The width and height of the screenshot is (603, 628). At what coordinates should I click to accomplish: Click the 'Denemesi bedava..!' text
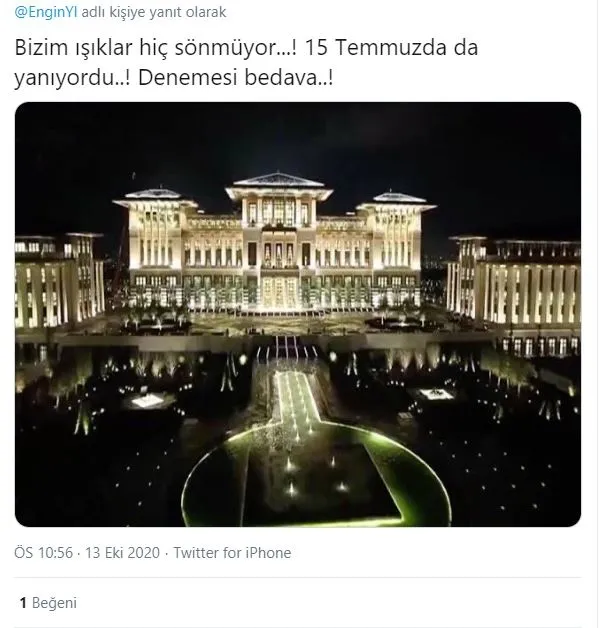235,77
